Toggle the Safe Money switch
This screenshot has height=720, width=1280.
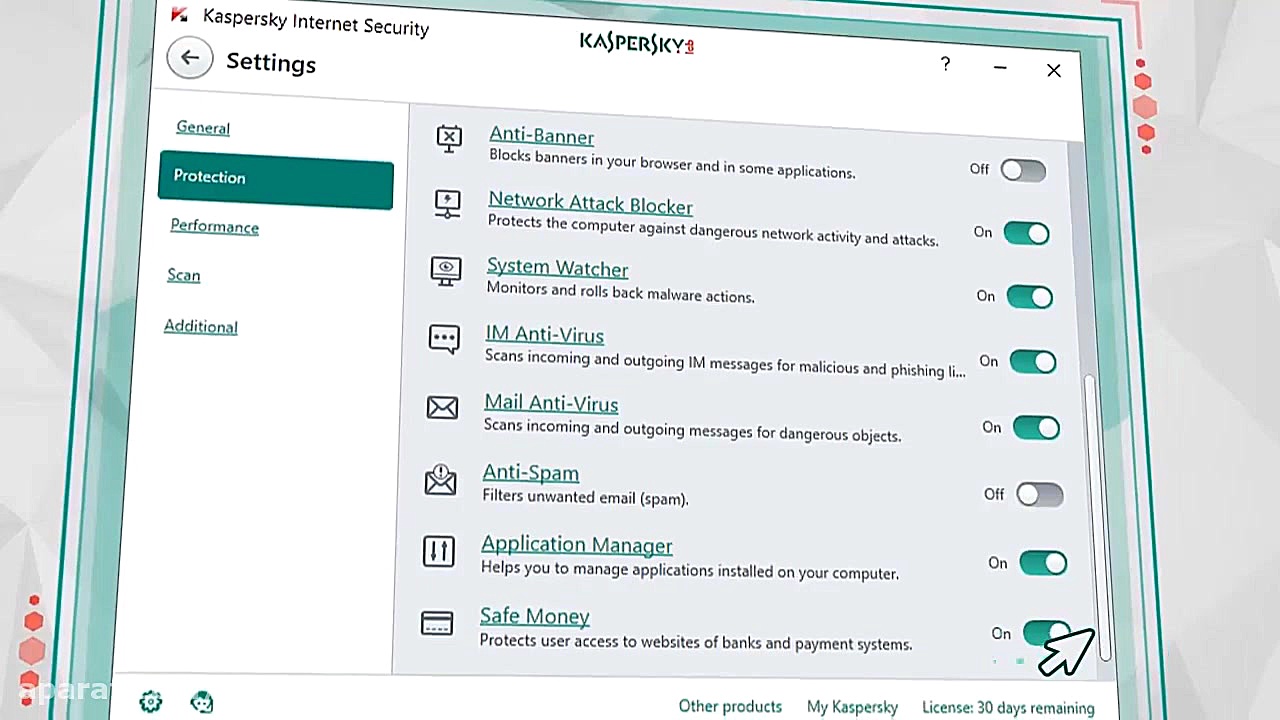click(x=1047, y=633)
